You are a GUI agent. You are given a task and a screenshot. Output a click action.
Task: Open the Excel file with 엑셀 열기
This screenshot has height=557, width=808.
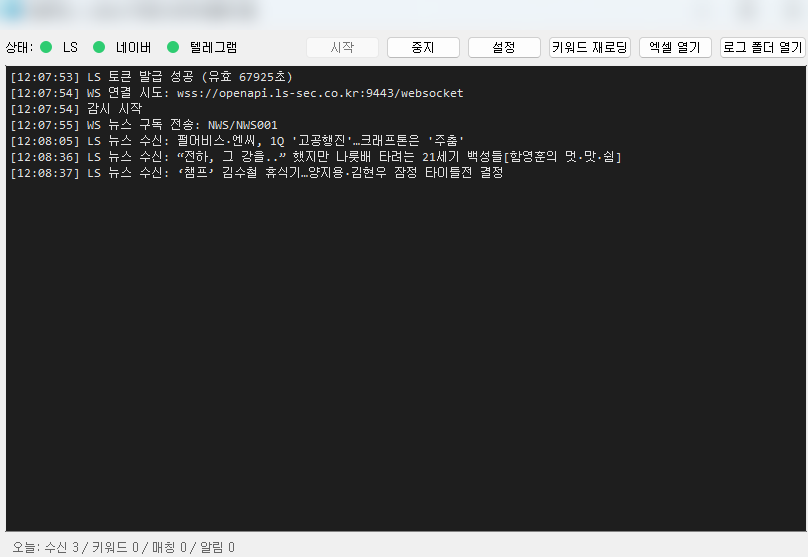675,47
